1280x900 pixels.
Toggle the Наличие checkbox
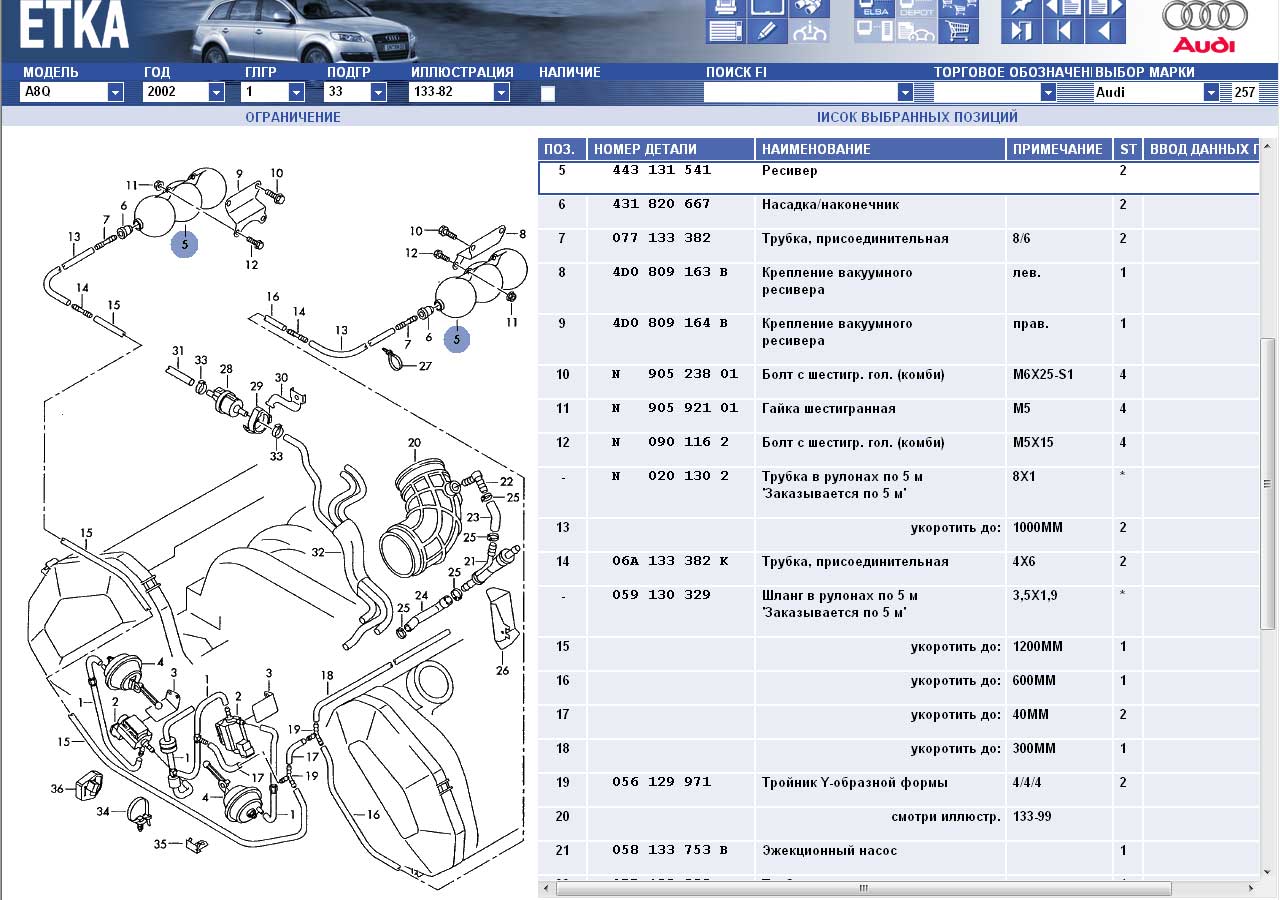click(x=548, y=94)
